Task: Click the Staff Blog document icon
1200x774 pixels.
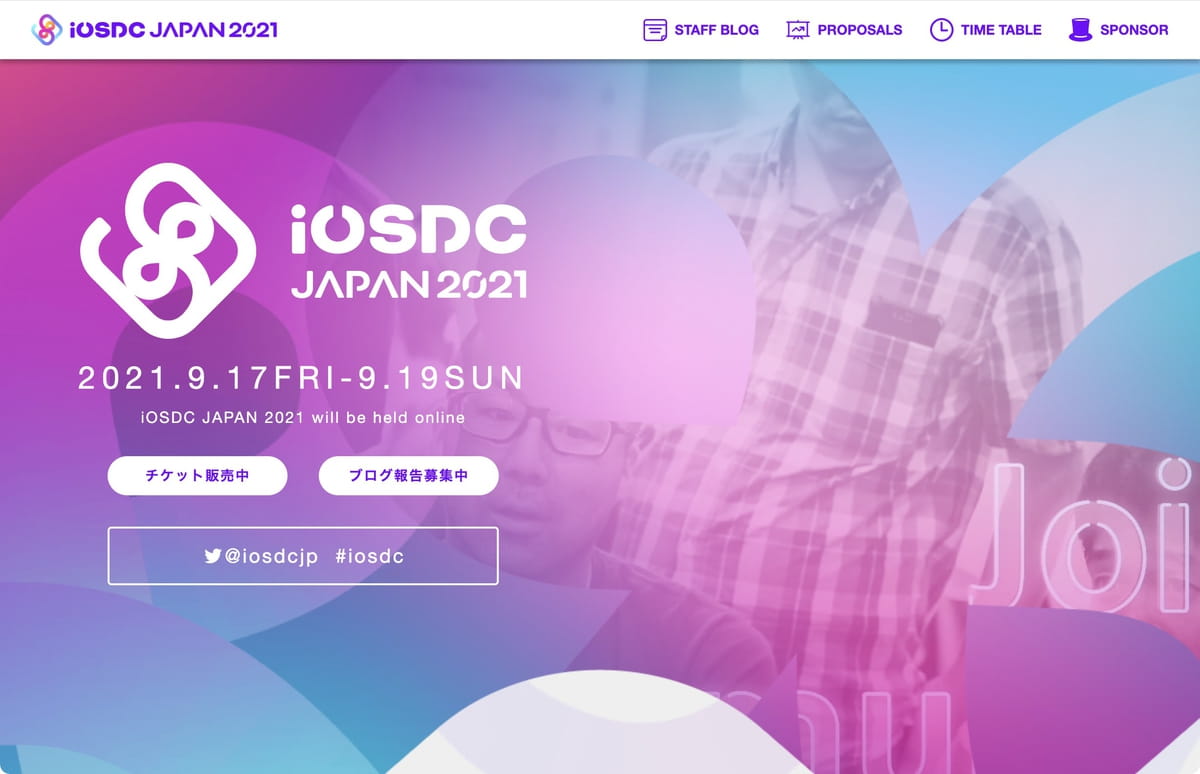Action: point(655,30)
